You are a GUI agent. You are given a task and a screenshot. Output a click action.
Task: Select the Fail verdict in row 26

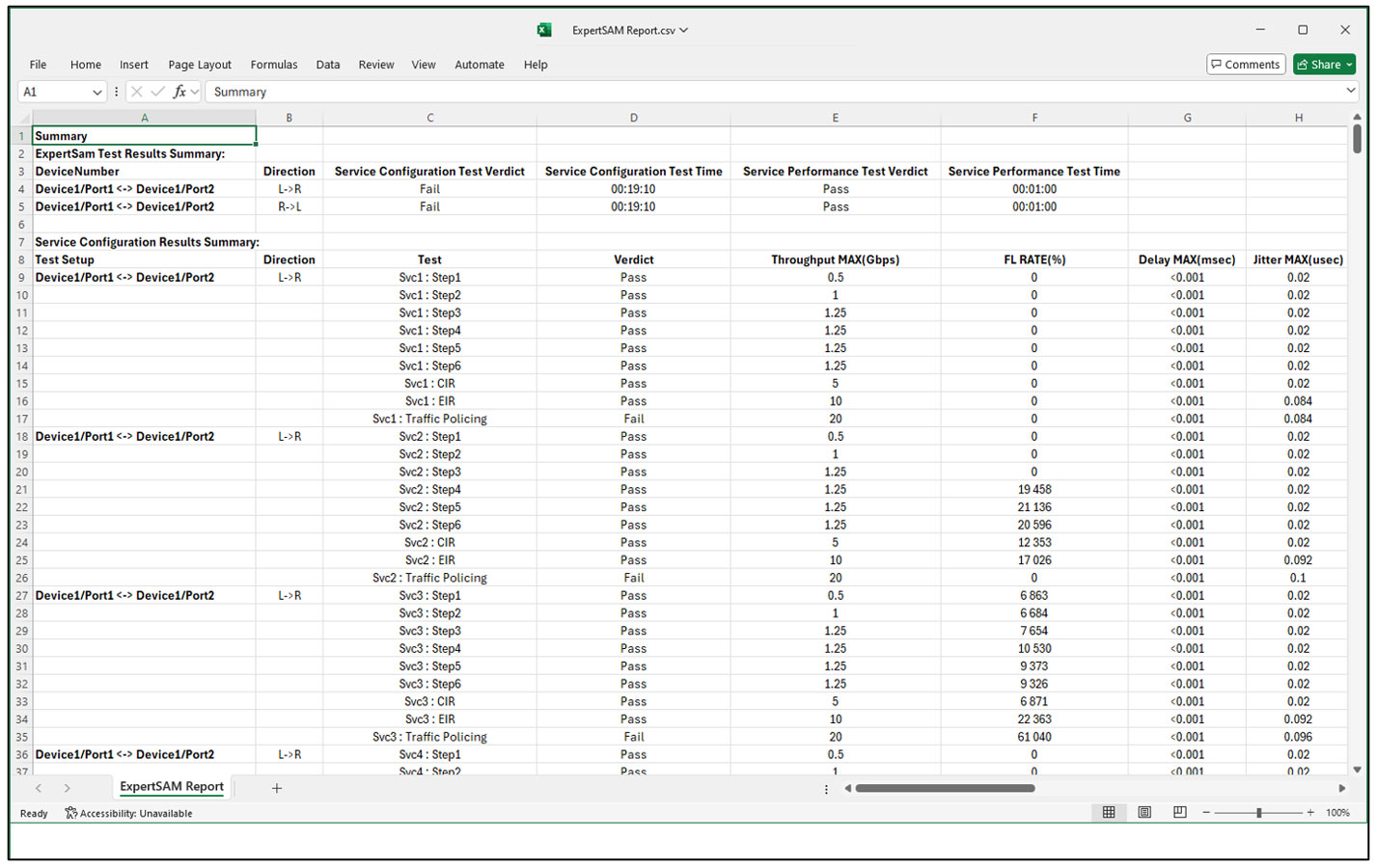633,578
